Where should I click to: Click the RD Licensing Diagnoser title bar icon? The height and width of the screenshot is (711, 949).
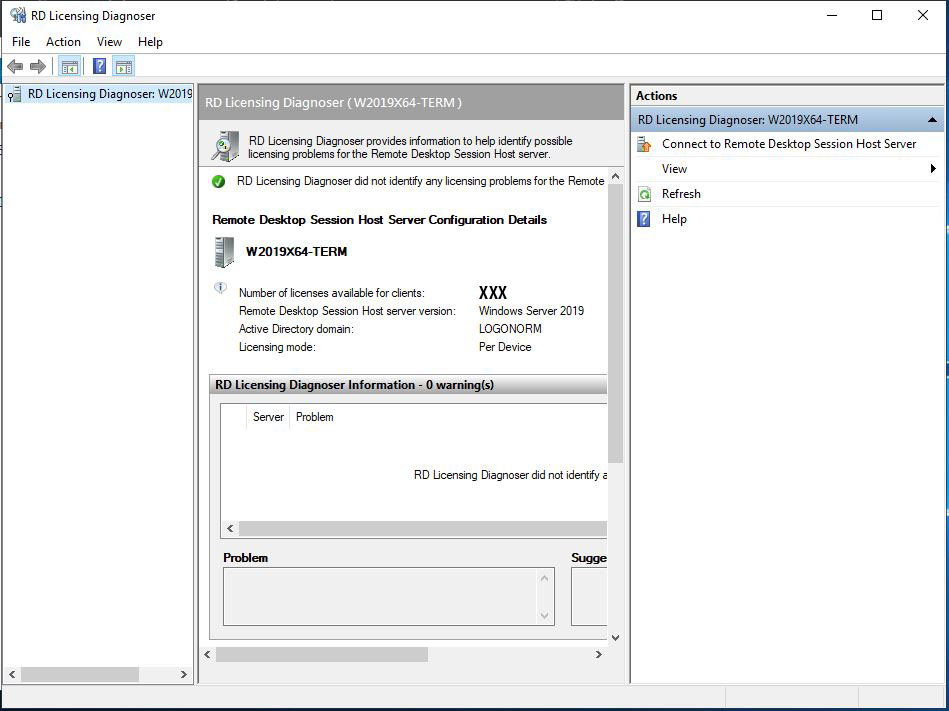pyautogui.click(x=18, y=15)
